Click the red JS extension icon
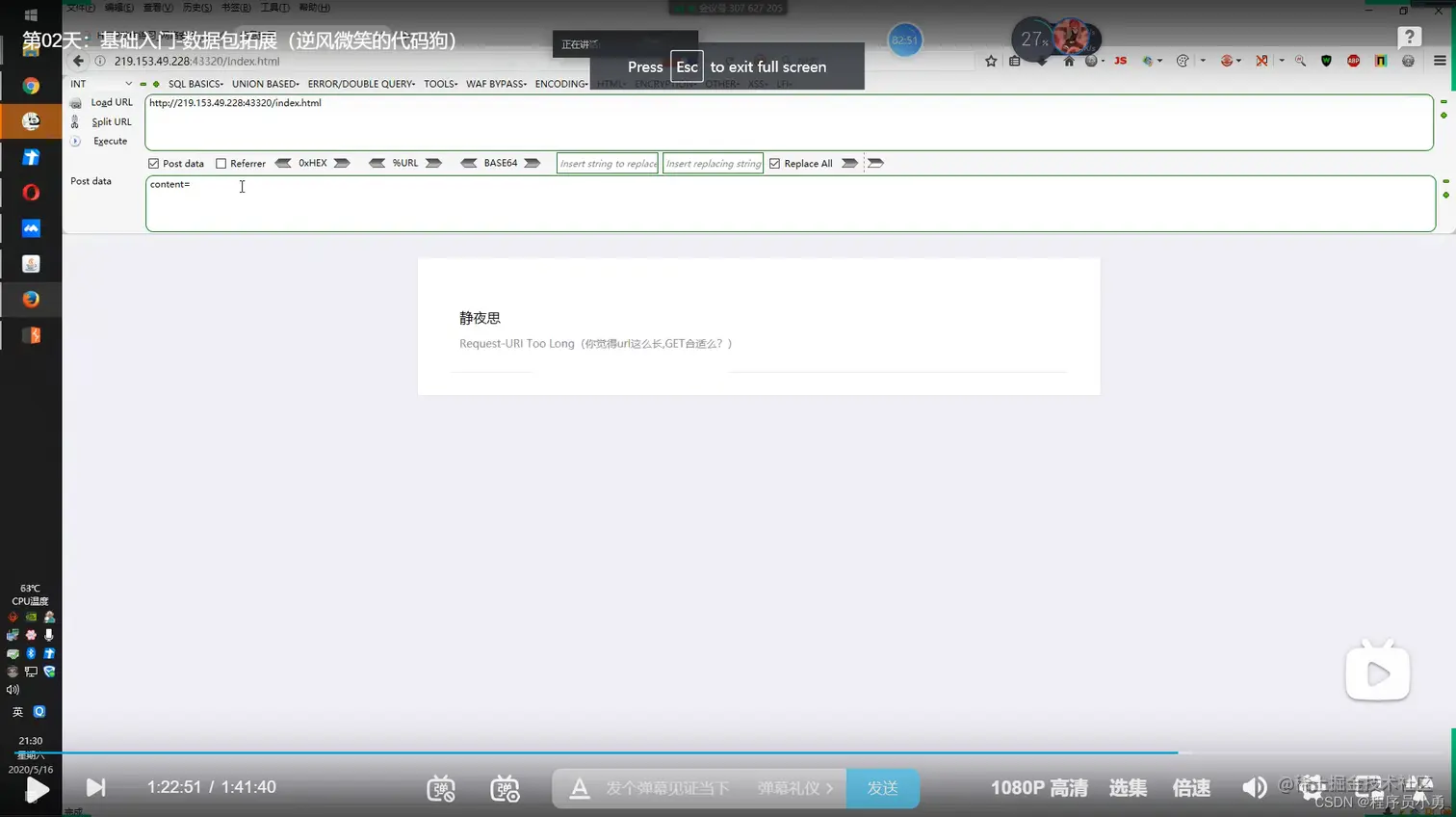 coord(1120,61)
